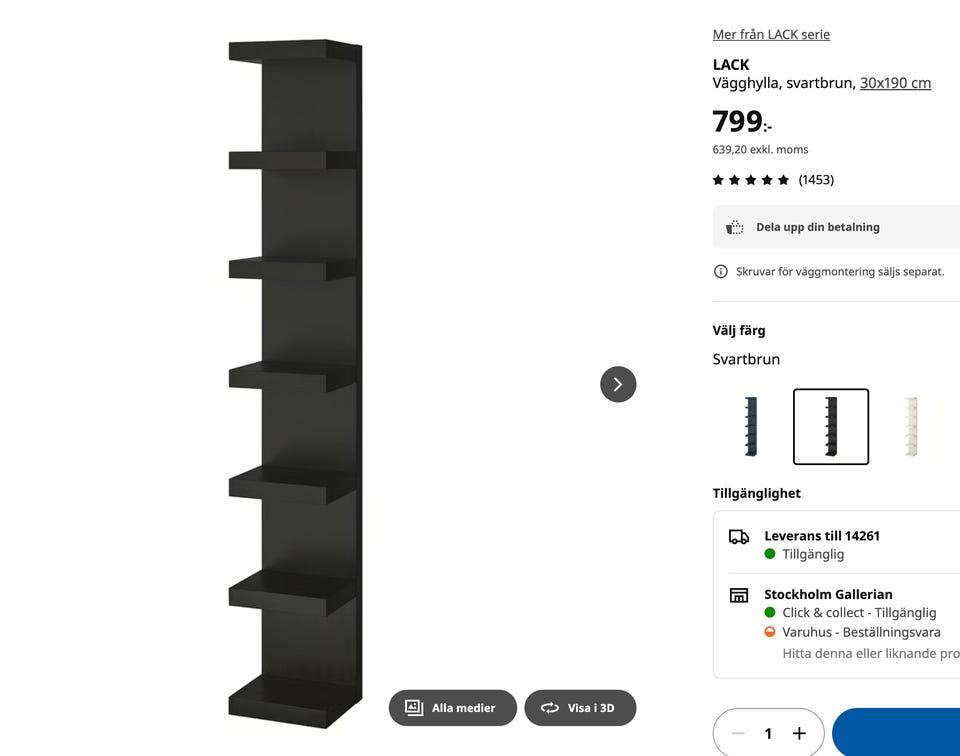The height and width of the screenshot is (756, 960).
Task: Choose the white shelf colour variant
Action: (x=912, y=427)
